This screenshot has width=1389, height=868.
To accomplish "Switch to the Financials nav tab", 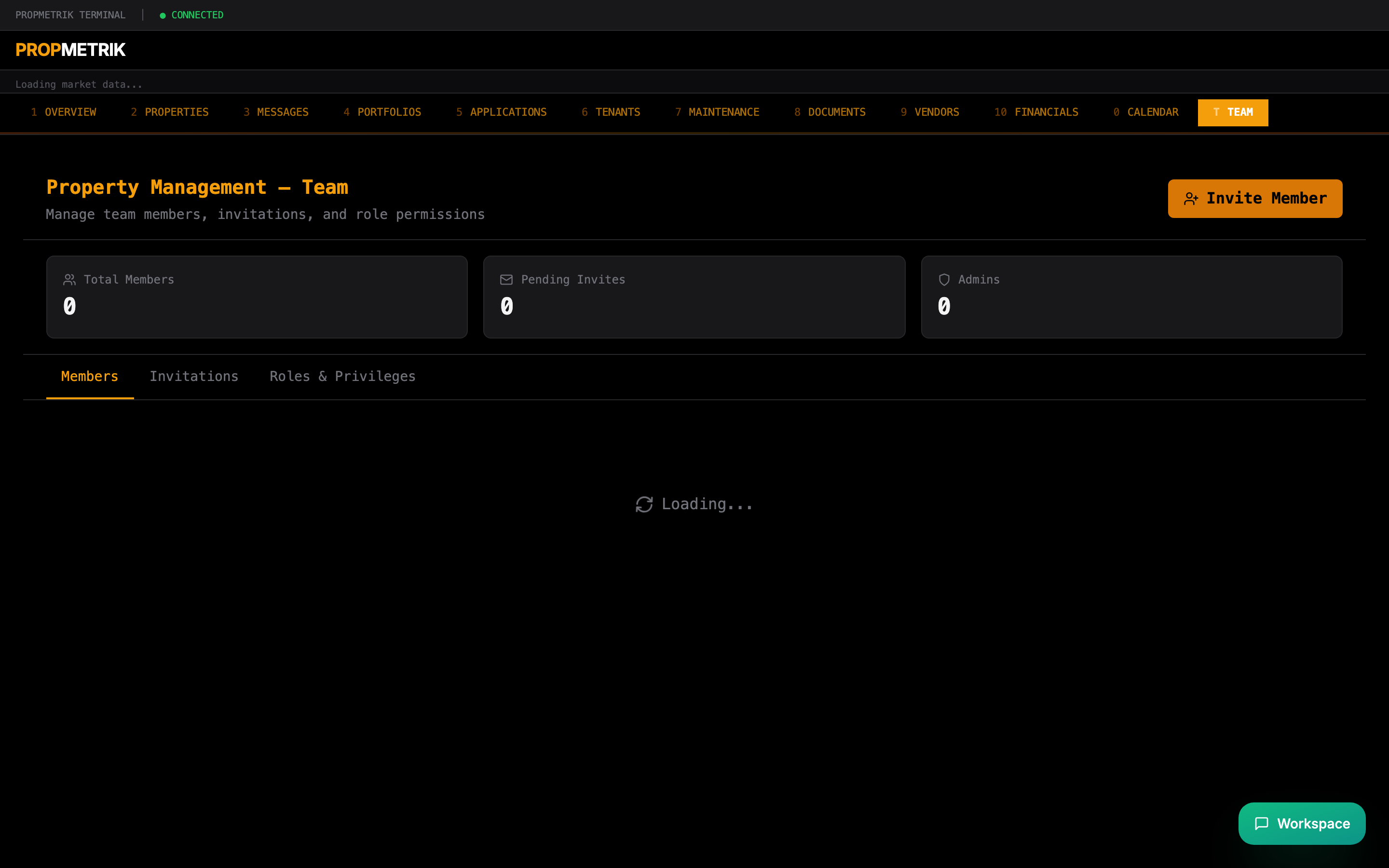I will coord(1036,112).
